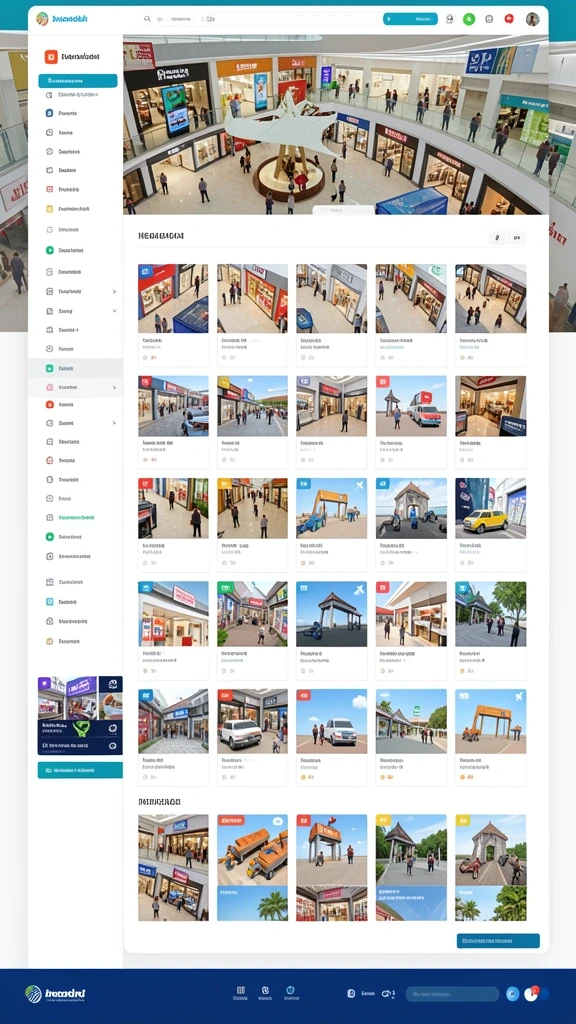576x1024 pixels.
Task: Click the red circular icon in header
Action: (509, 19)
